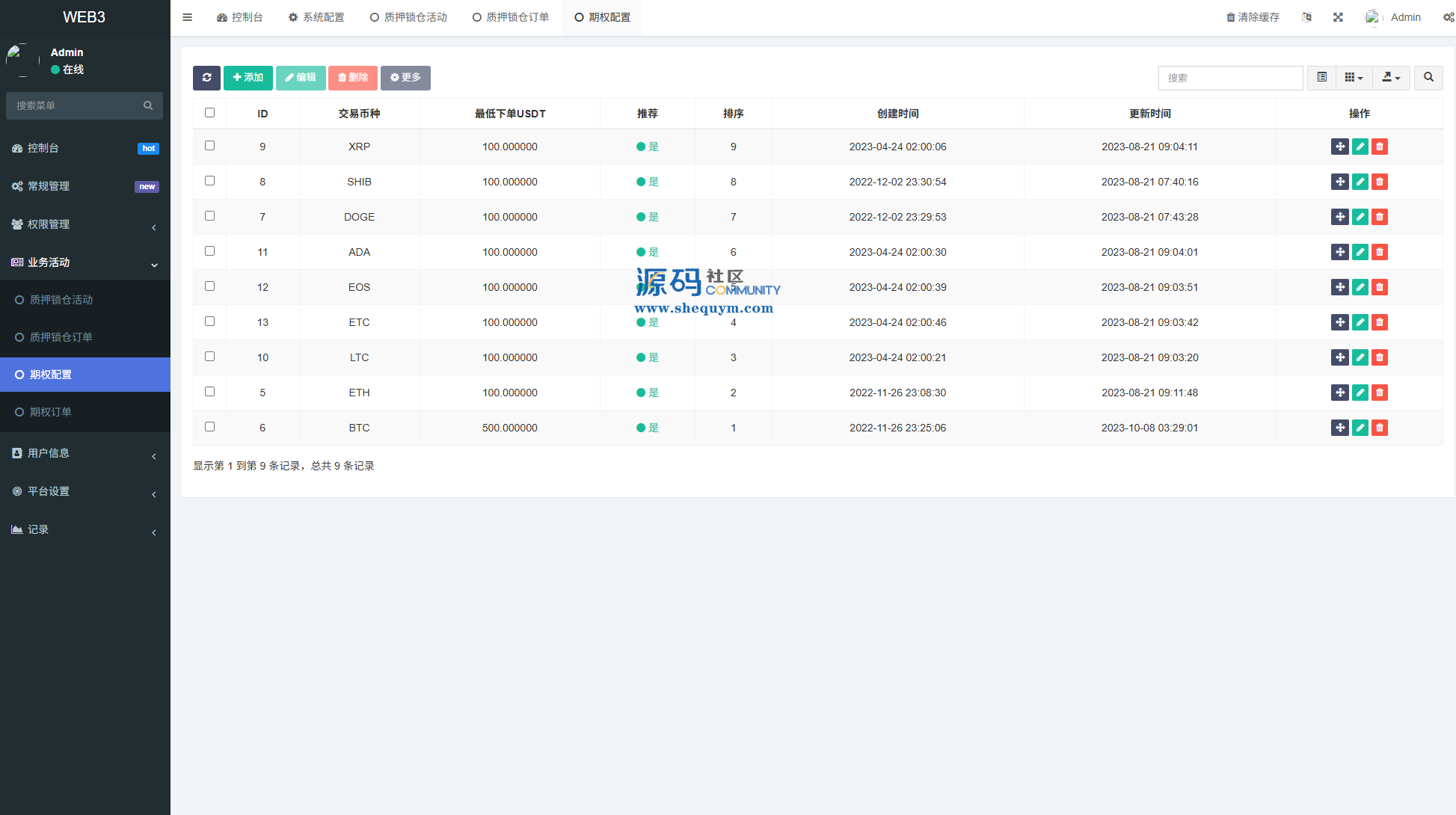Select the SHIB row checkbox

click(x=209, y=181)
